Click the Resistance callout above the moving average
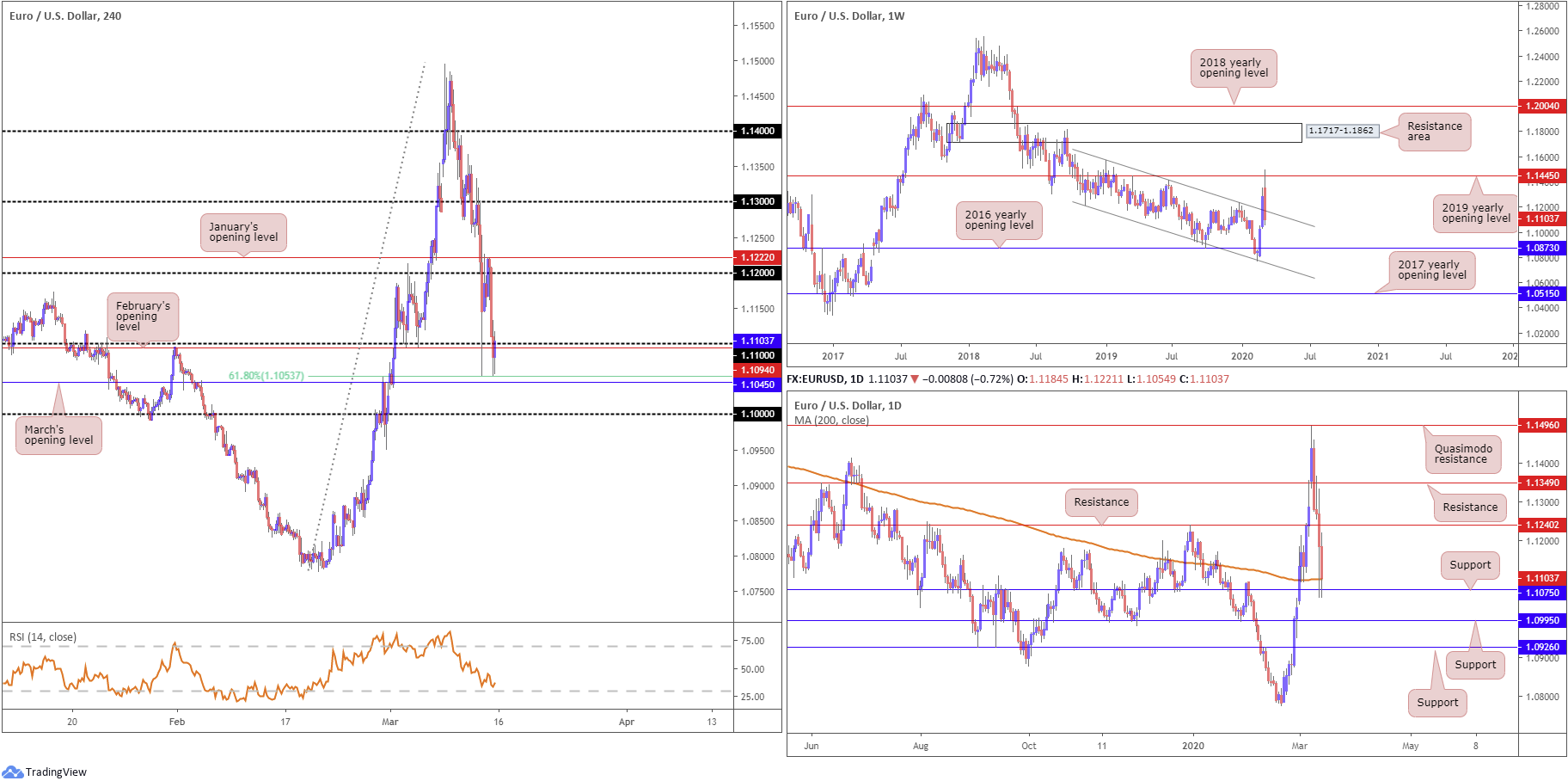 [x=1101, y=502]
